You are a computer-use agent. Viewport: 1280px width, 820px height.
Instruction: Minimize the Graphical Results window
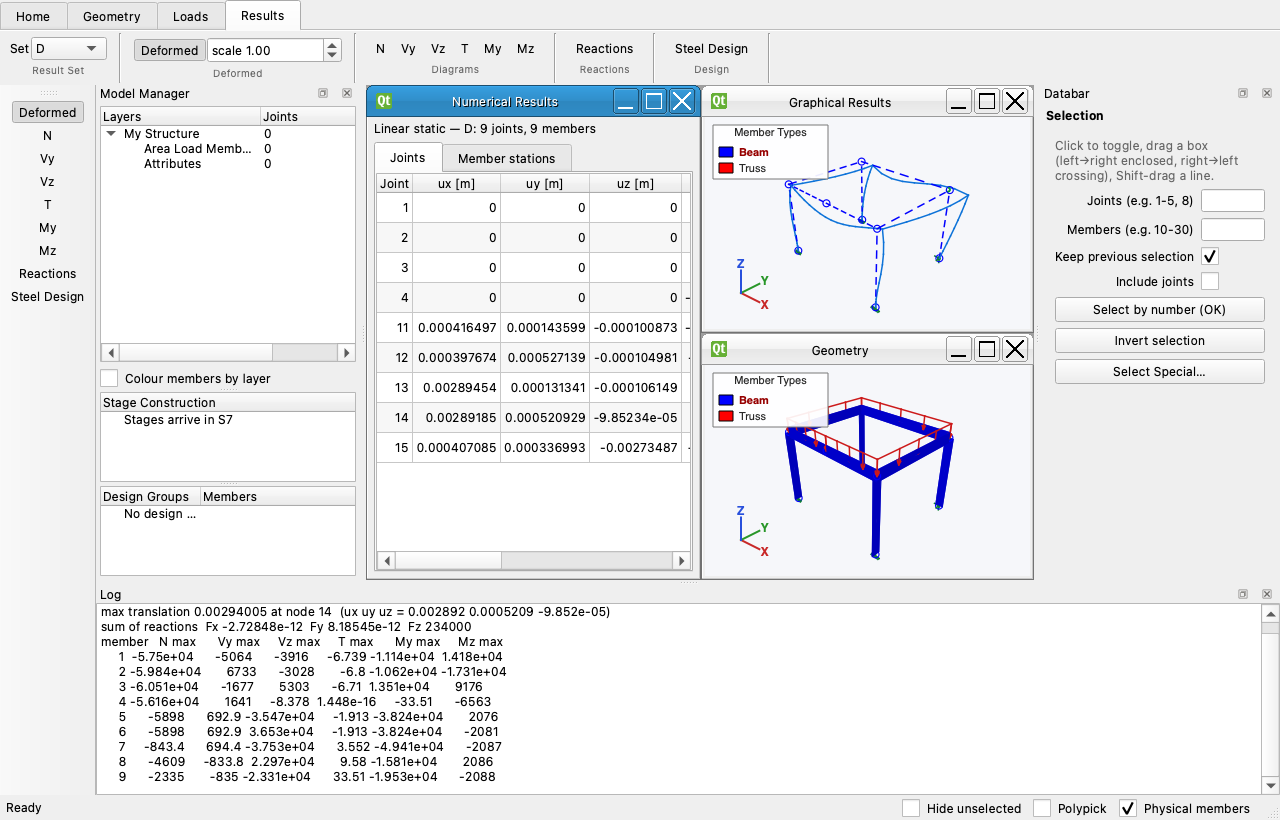(959, 101)
